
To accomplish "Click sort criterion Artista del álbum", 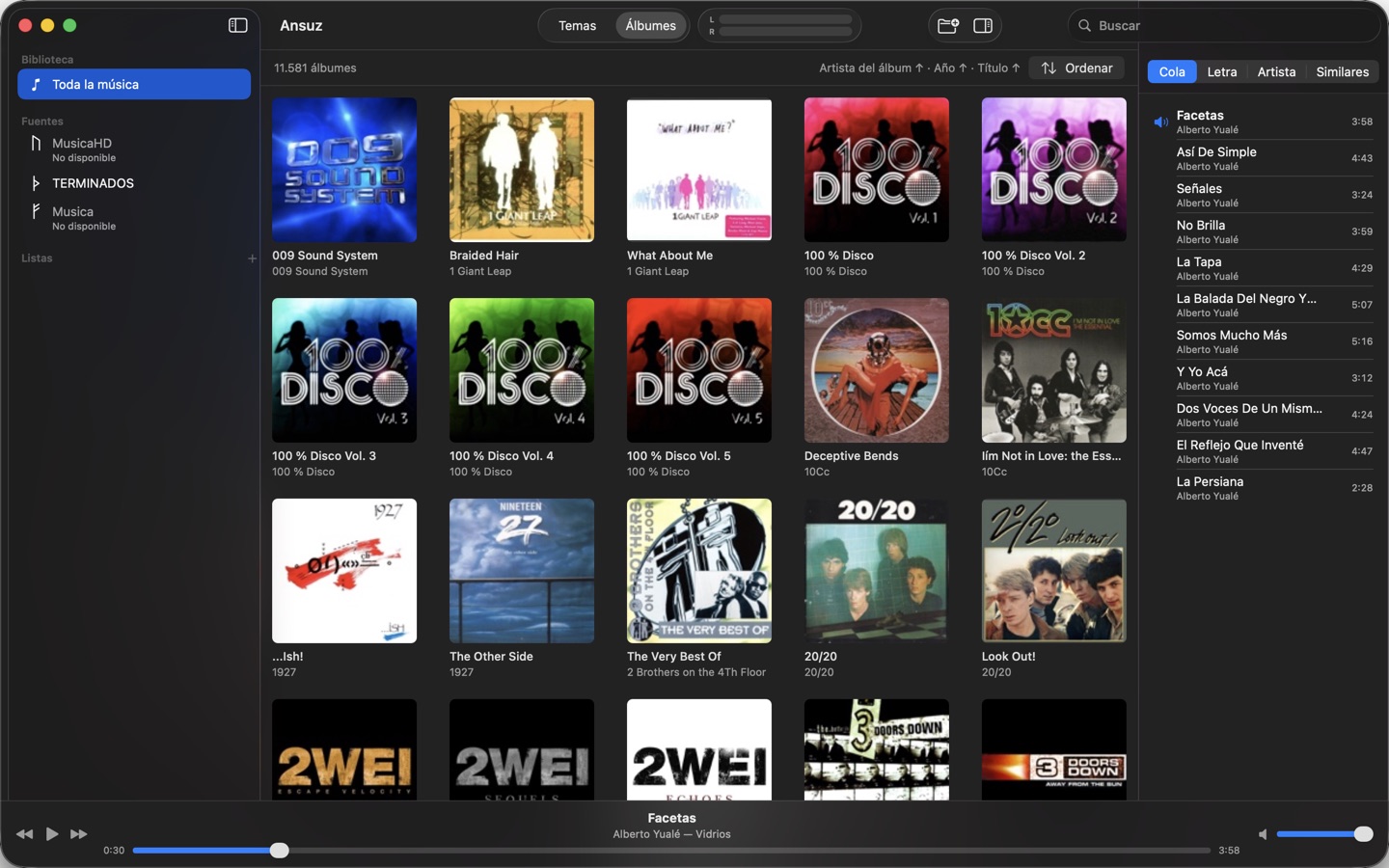I will coord(871,68).
